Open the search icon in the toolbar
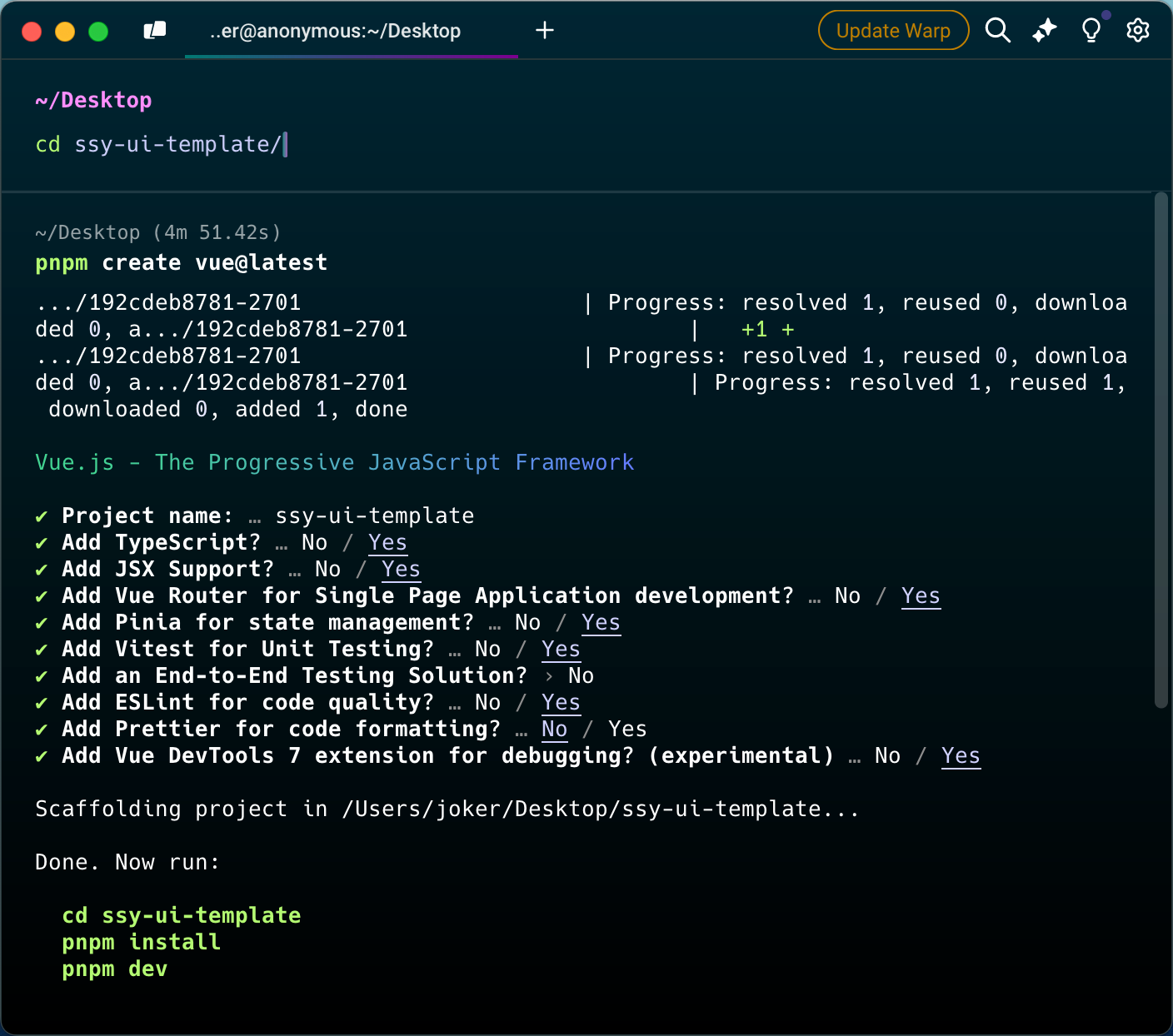1173x1036 pixels. click(997, 31)
